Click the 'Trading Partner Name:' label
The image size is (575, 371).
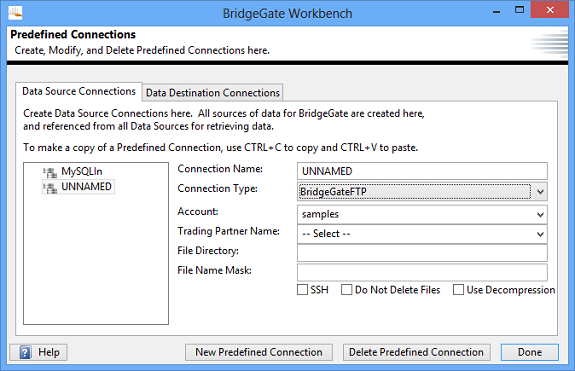228,231
